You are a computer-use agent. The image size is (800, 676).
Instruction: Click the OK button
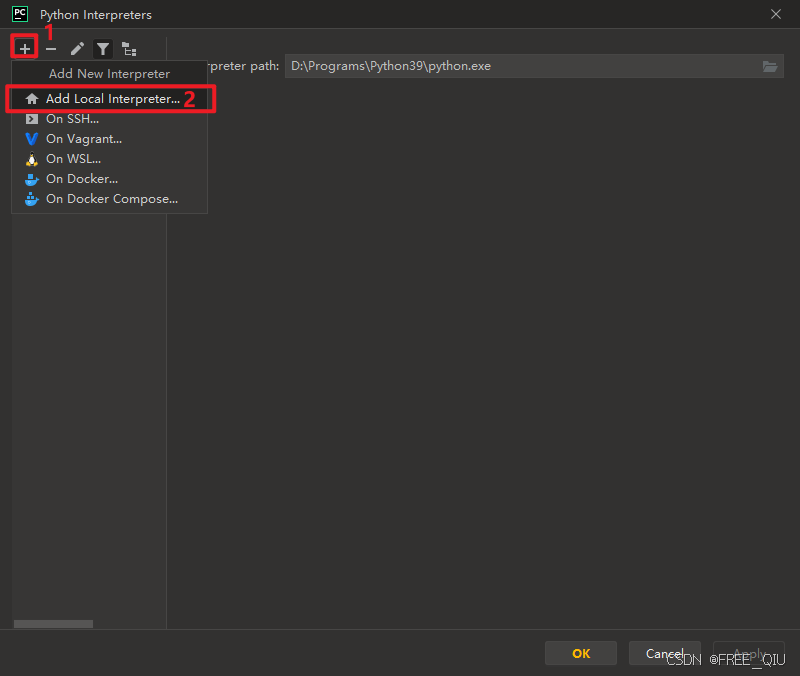[x=581, y=653]
